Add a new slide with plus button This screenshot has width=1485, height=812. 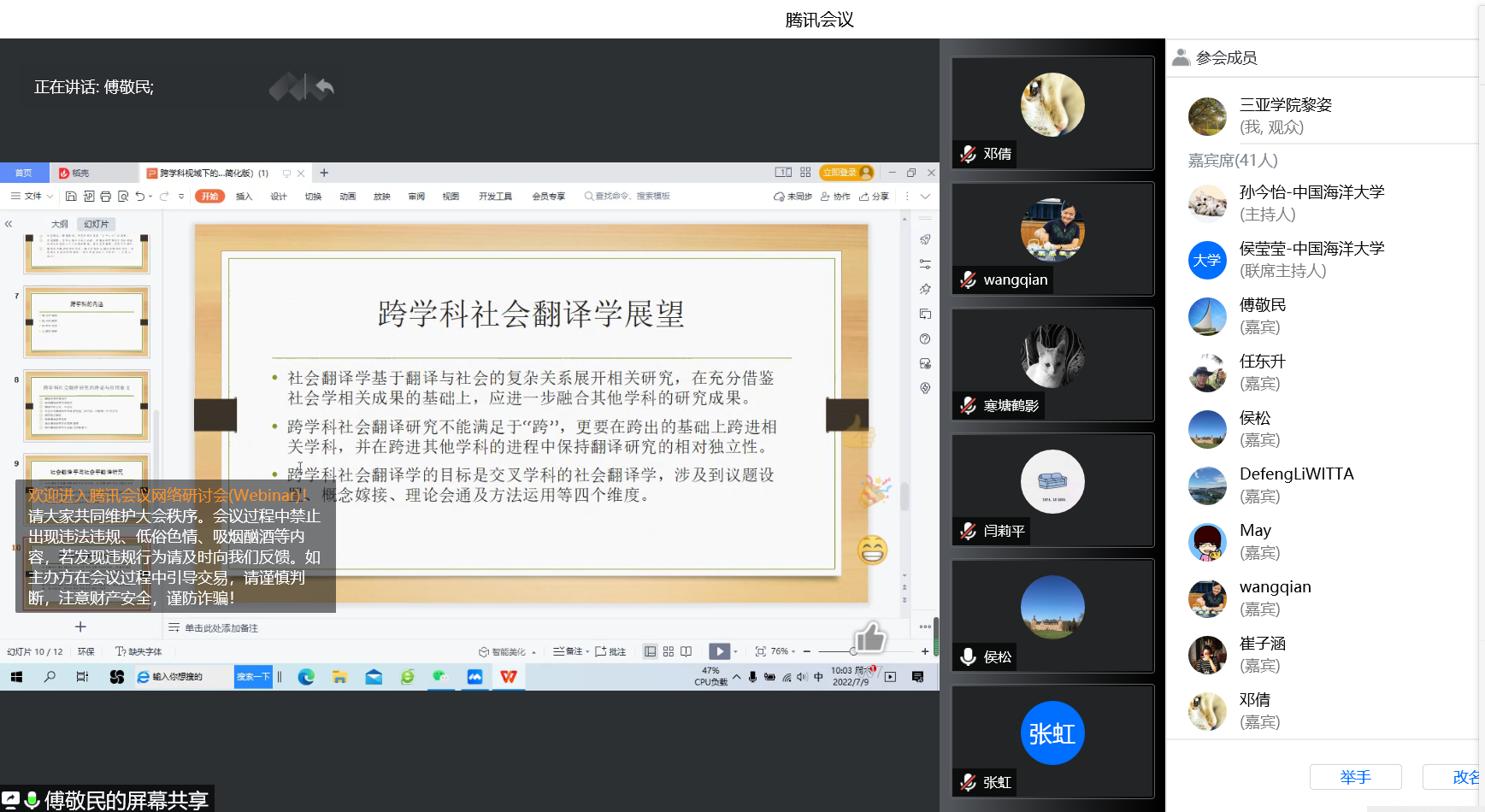click(80, 627)
